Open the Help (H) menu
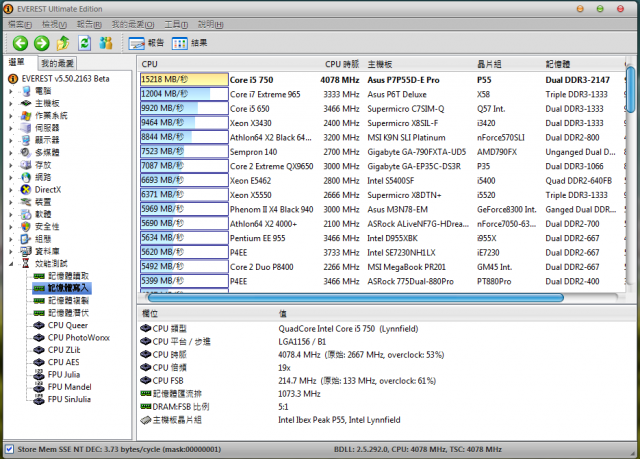Screen dimensions: 640x459 (211, 24)
